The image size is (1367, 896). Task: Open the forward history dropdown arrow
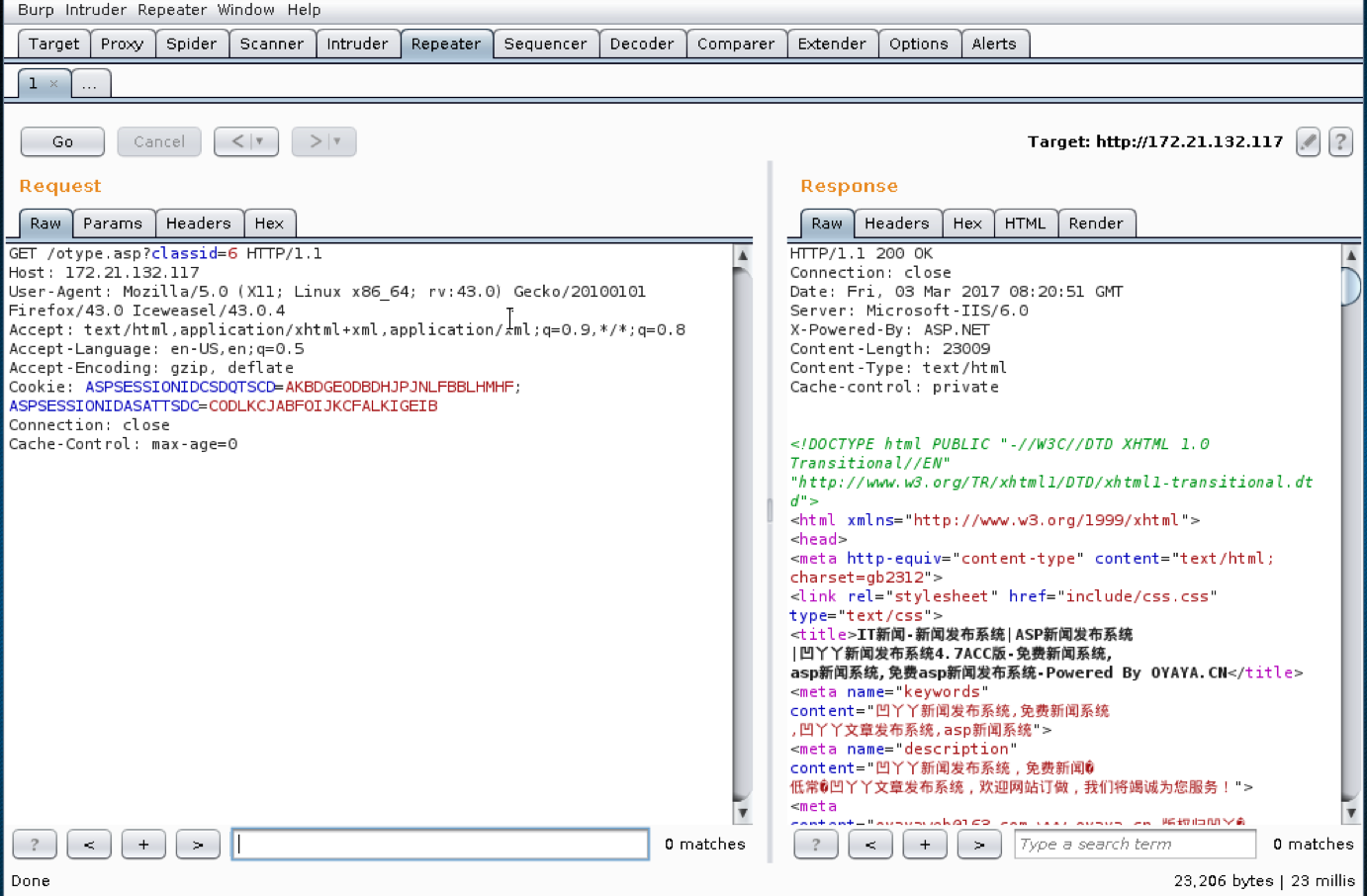(x=337, y=141)
